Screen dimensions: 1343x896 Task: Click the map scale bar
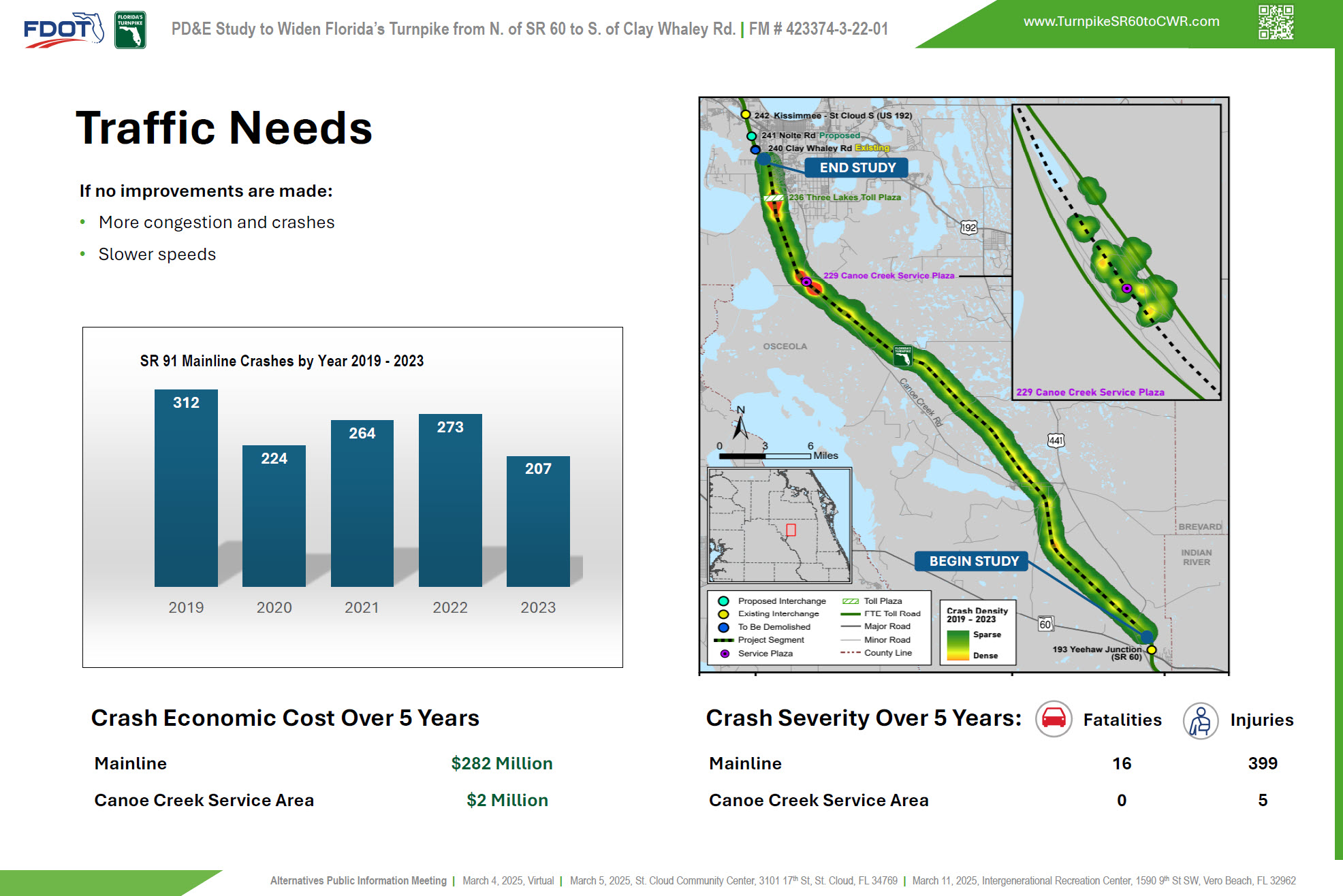pos(765,455)
